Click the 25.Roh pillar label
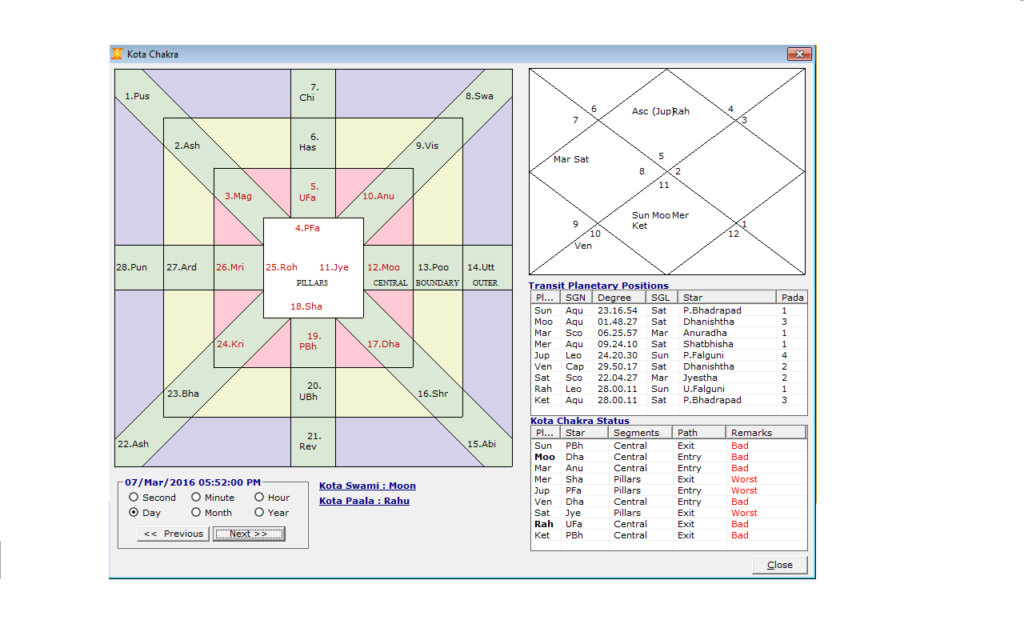1024x640 pixels. click(x=281, y=267)
